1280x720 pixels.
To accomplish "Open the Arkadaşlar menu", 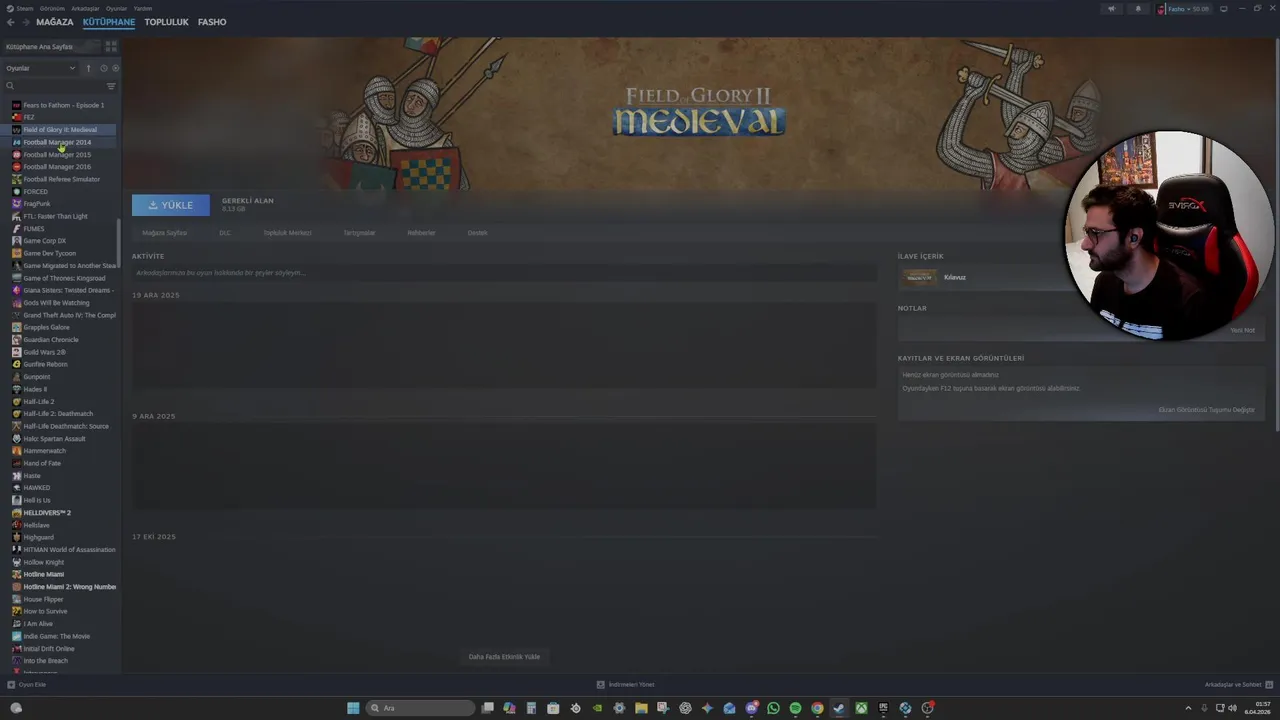I will click(x=85, y=8).
